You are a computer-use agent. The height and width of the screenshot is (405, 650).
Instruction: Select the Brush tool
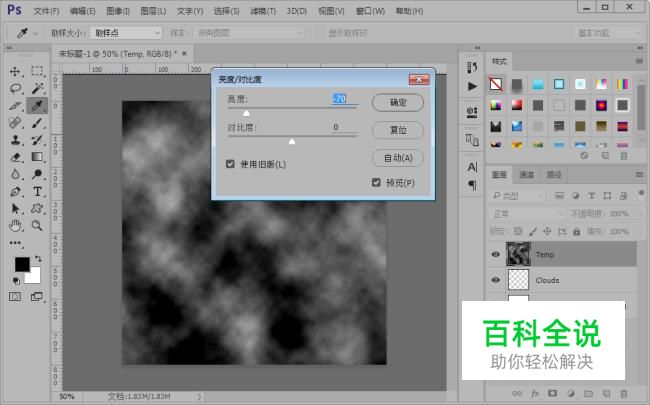point(37,123)
